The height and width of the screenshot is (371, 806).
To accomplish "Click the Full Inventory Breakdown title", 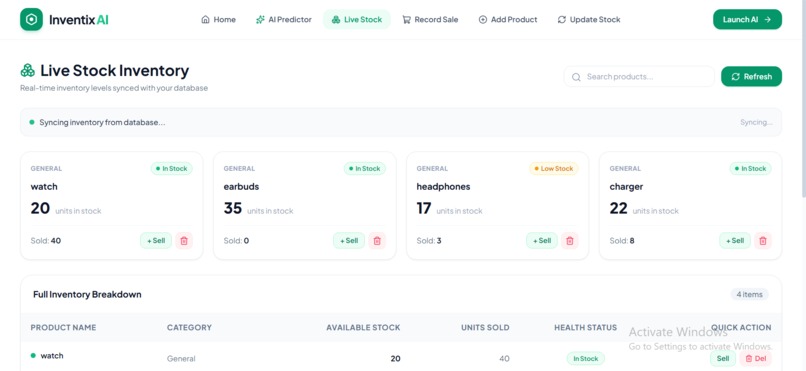I will point(87,294).
